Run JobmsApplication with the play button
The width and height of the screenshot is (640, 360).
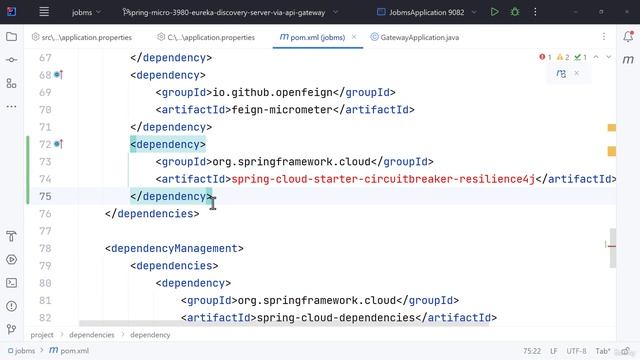click(494, 12)
